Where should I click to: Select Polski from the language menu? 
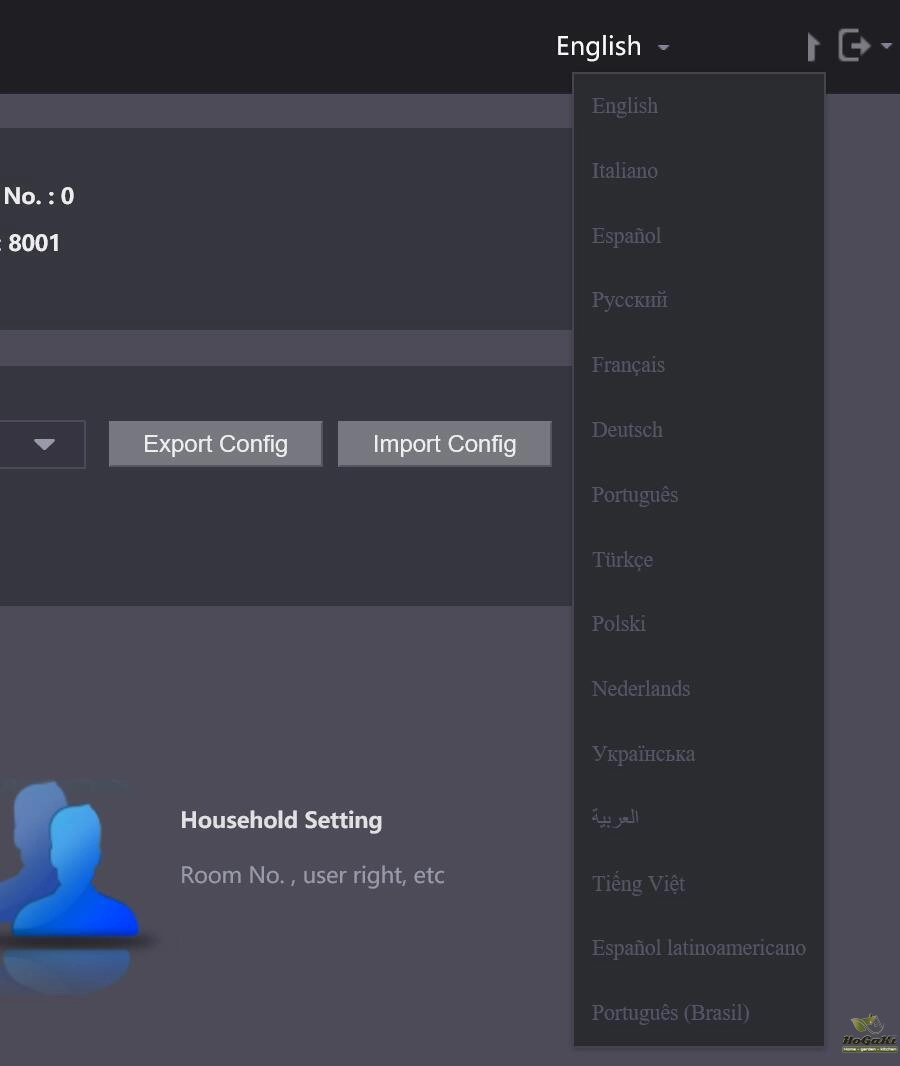click(x=619, y=624)
